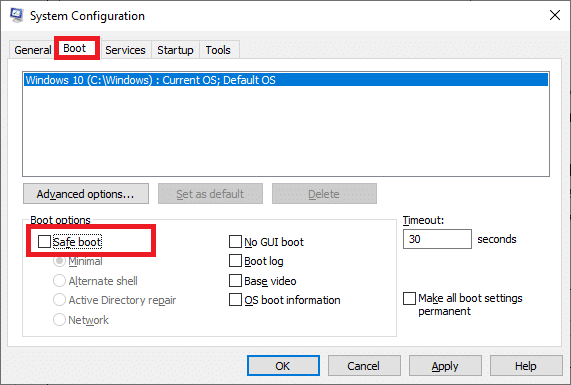Click the Cancel button
Screen dimensions: 571x385
pyautogui.click(x=364, y=366)
